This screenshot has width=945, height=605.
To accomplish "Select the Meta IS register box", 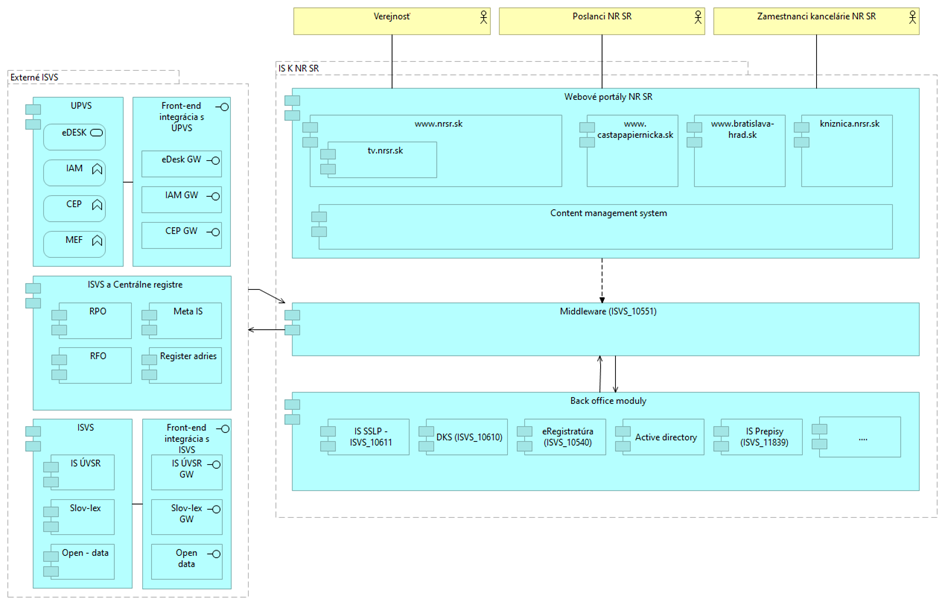I will click(x=185, y=321).
